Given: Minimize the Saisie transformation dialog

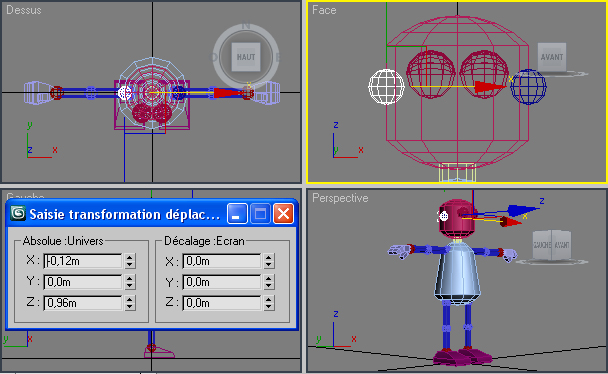Looking at the screenshot, I should [237, 214].
